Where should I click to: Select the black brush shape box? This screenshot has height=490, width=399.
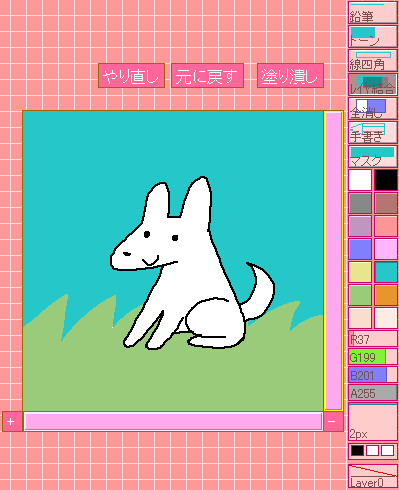357,450
